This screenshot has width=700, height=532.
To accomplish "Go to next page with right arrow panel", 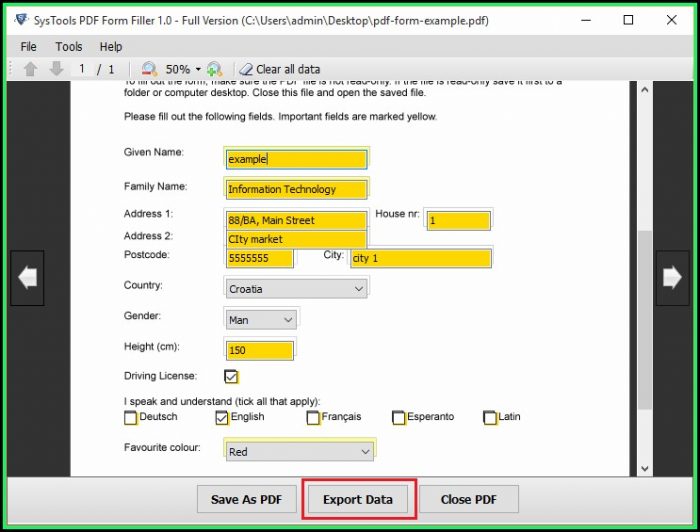I will [x=672, y=278].
